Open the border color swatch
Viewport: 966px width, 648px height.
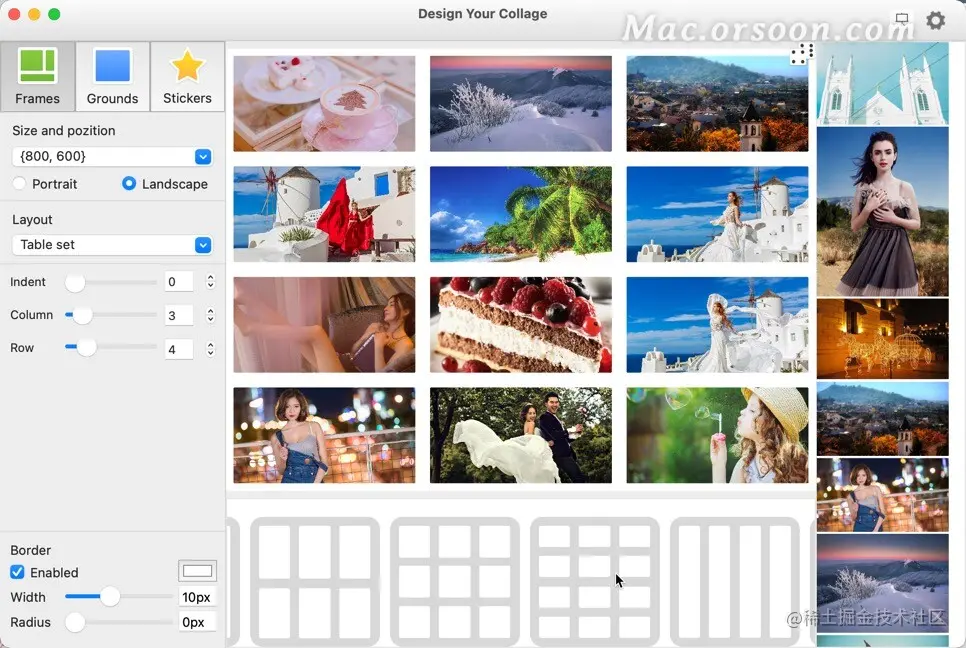(x=197, y=571)
